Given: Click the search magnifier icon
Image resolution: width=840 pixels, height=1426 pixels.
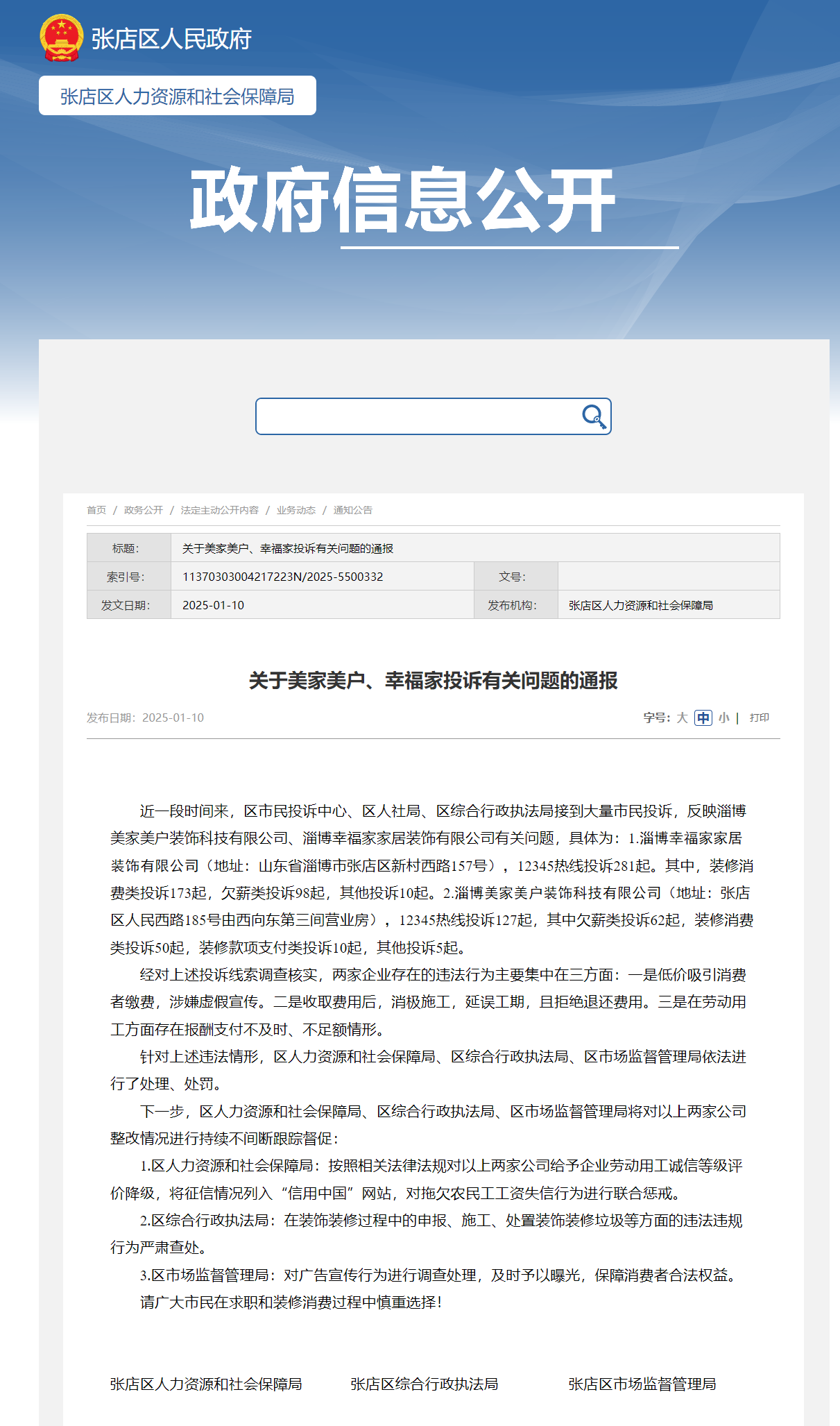Looking at the screenshot, I should pos(594,416).
